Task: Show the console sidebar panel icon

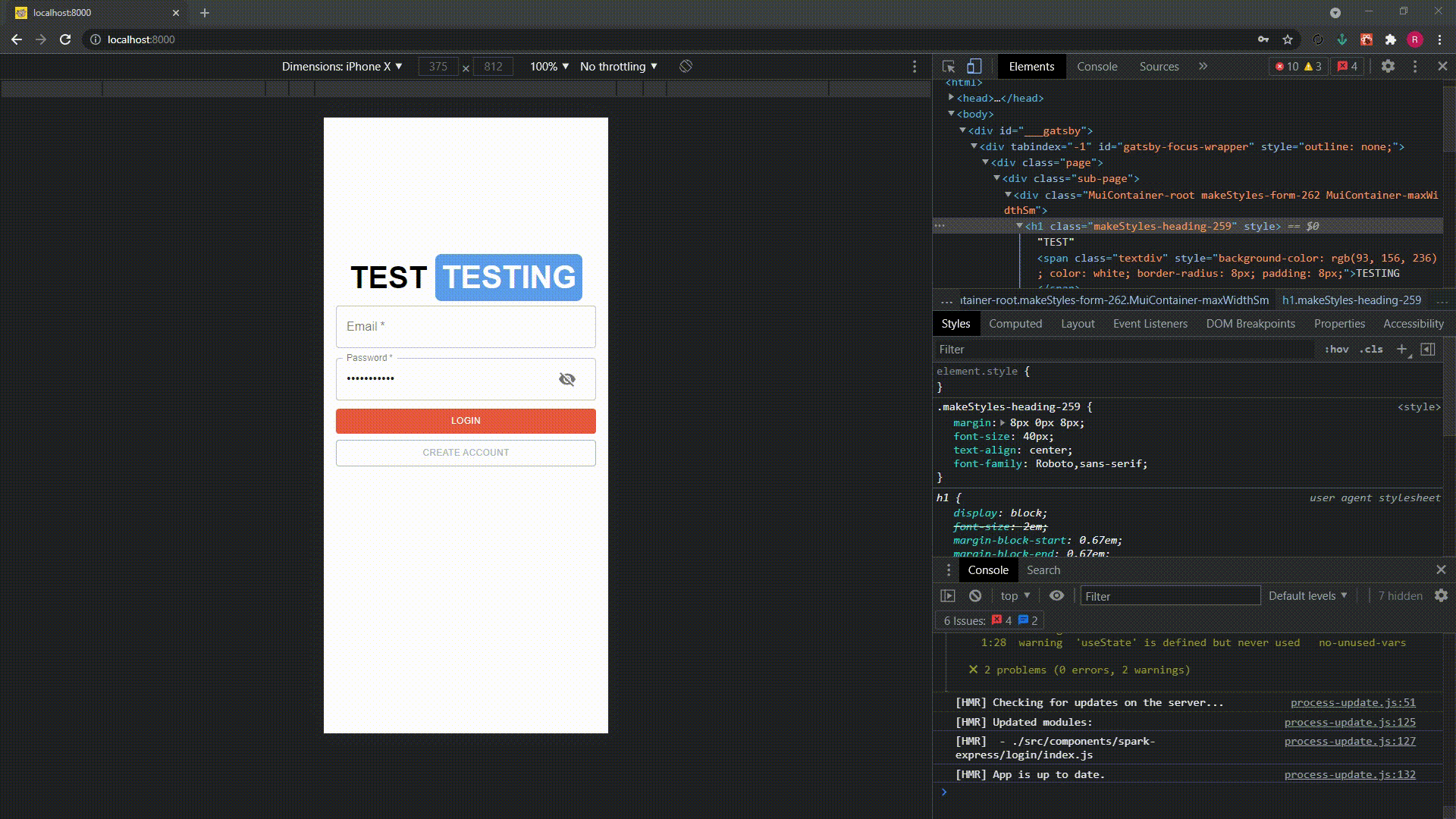Action: point(948,596)
